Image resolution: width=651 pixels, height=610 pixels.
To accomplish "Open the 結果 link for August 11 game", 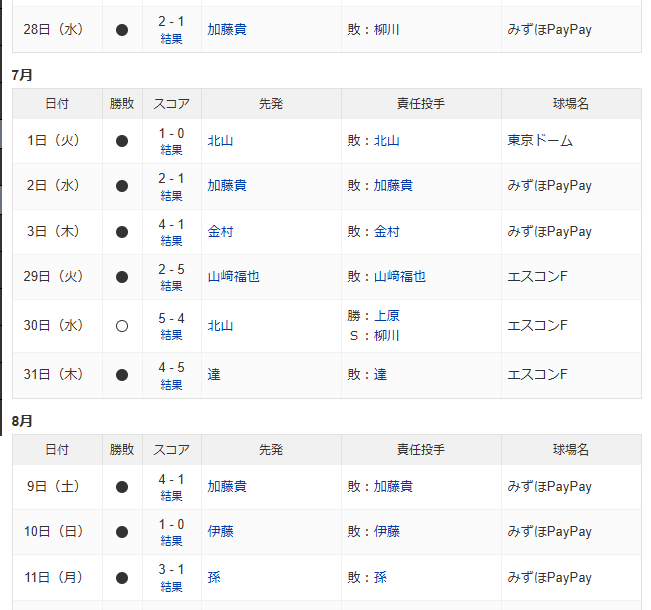I will (x=172, y=587).
